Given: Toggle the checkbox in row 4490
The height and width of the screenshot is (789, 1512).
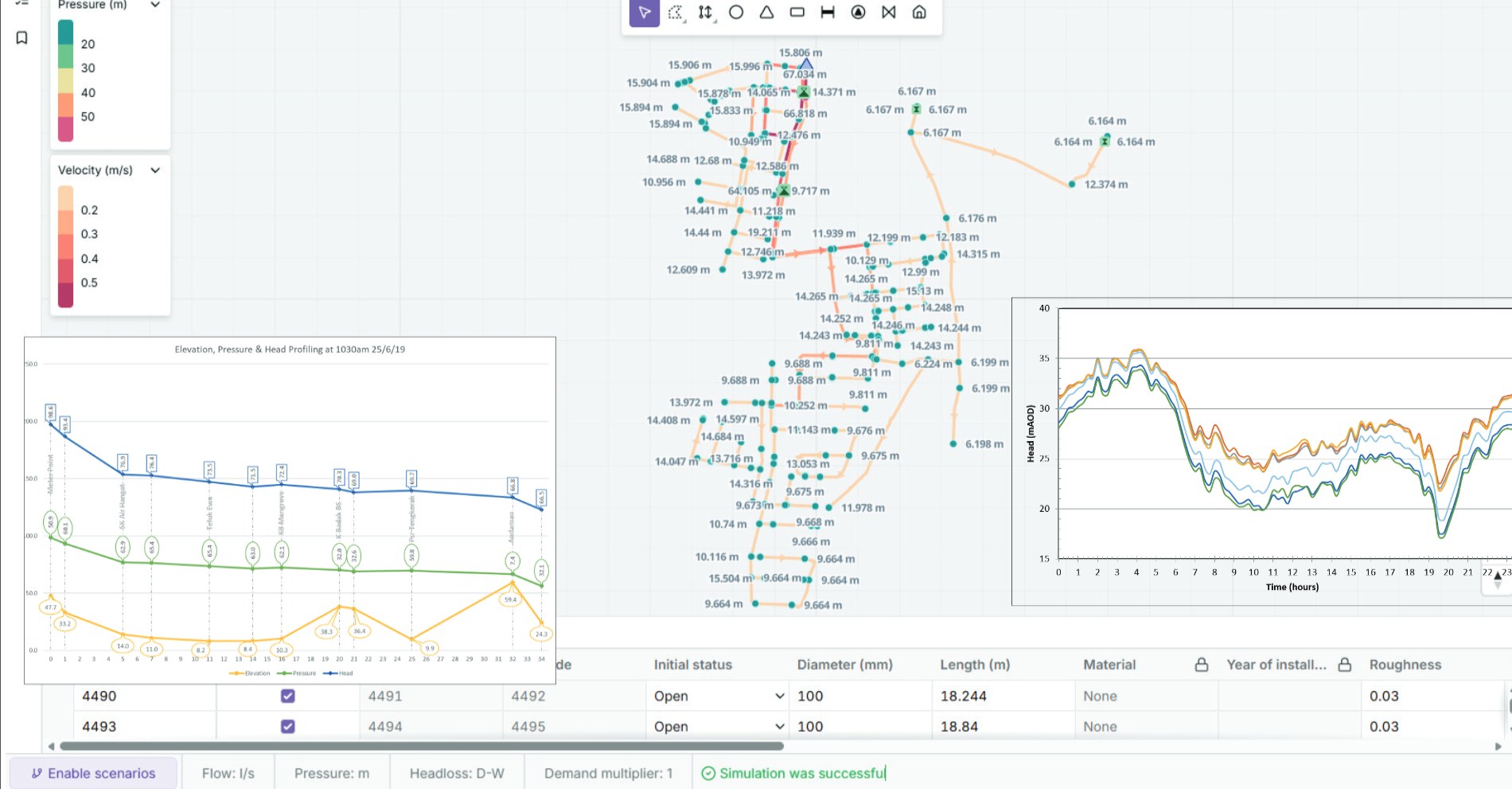Looking at the screenshot, I should pos(288,696).
